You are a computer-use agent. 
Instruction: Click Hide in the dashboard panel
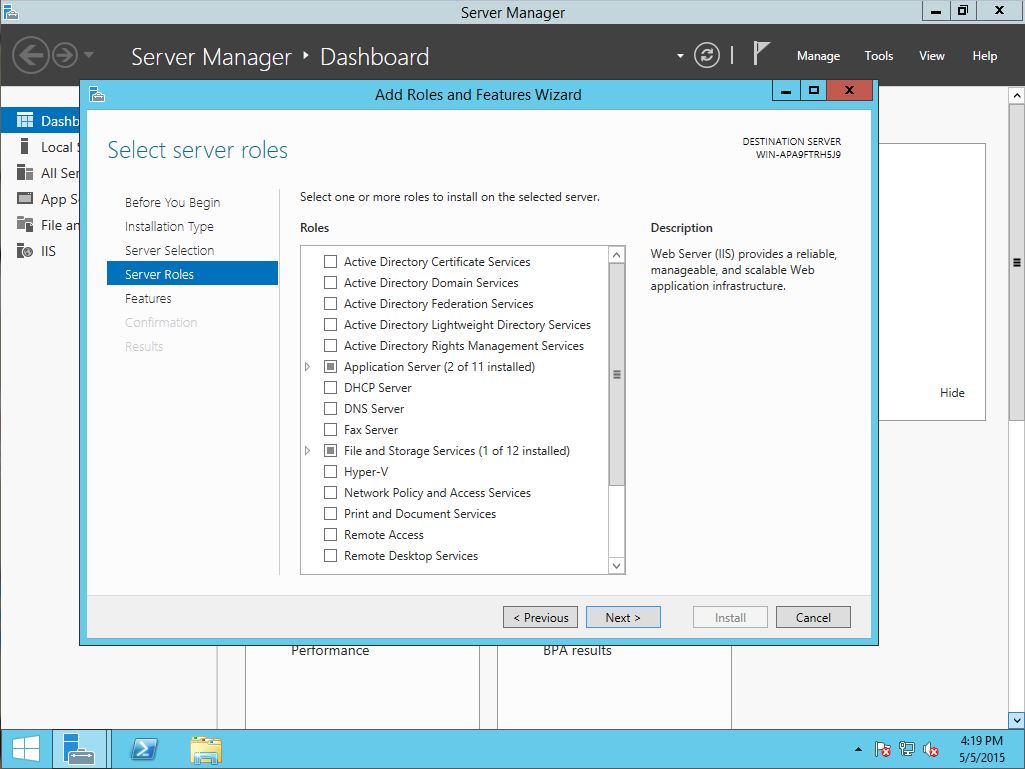click(952, 392)
